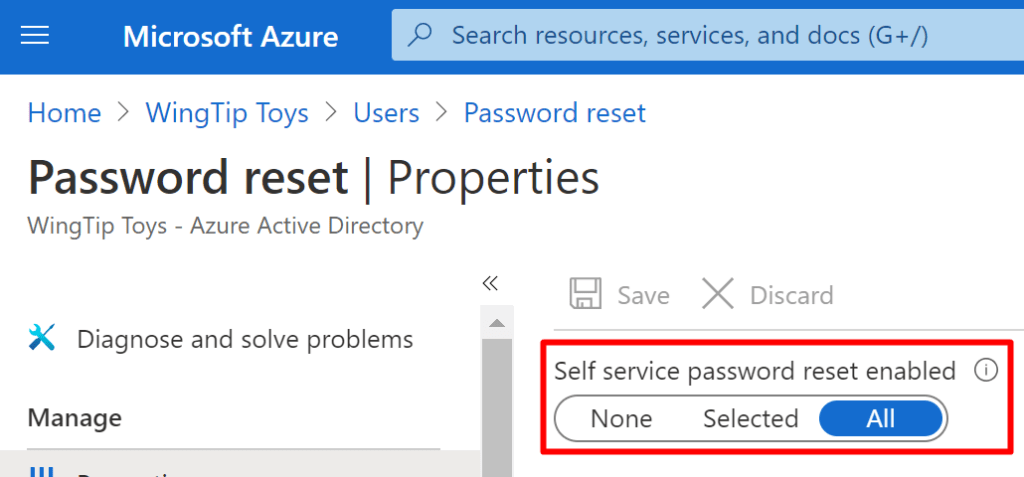Set self service password reset to Selected

(750, 419)
